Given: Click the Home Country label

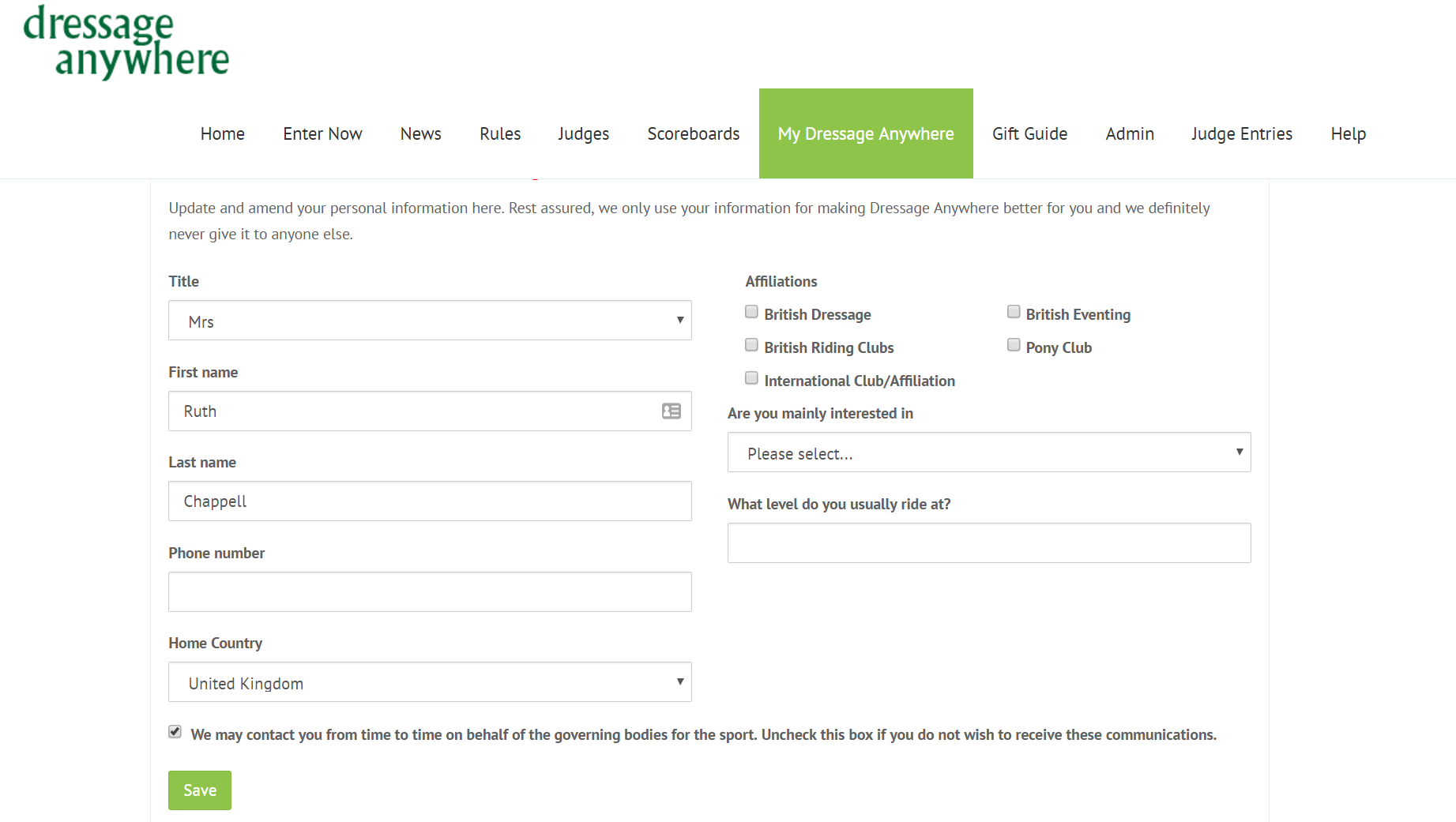Looking at the screenshot, I should [x=215, y=643].
